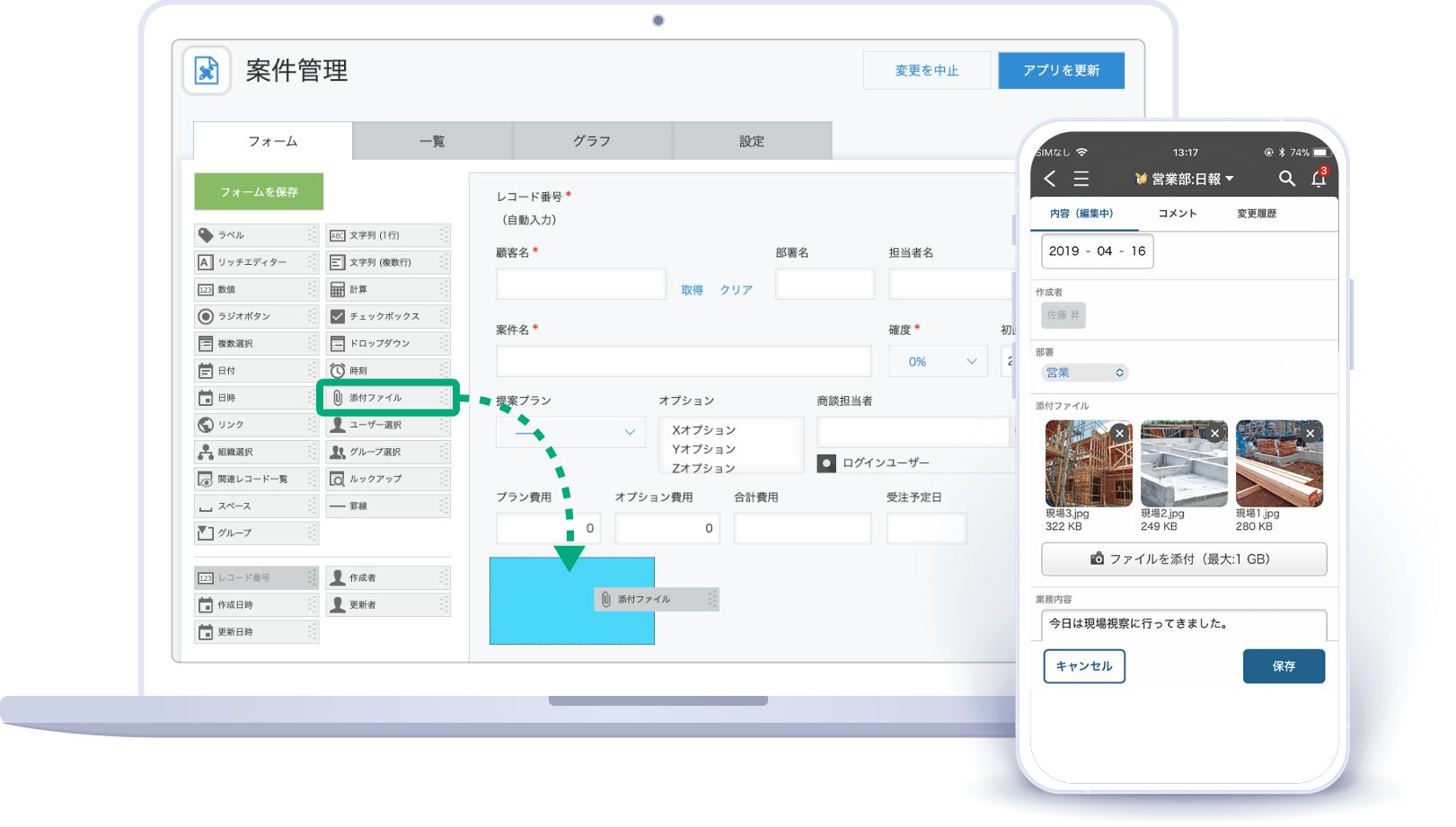Viewport: 1456px width, 827px height.
Task: Click the アプリを更新 button
Action: click(x=1061, y=71)
